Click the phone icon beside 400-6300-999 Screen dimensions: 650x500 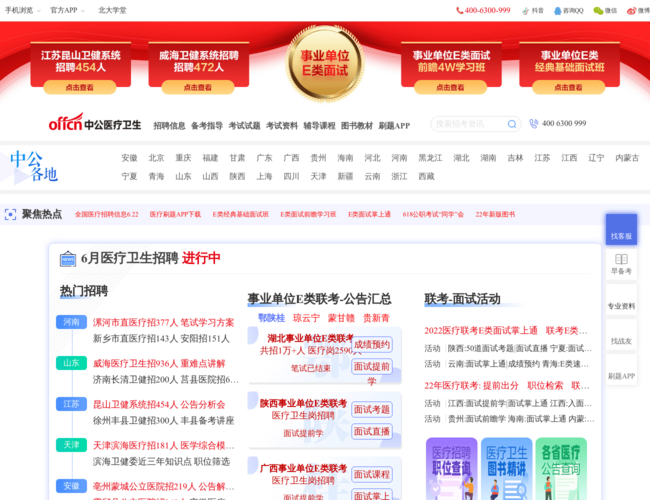tap(459, 10)
